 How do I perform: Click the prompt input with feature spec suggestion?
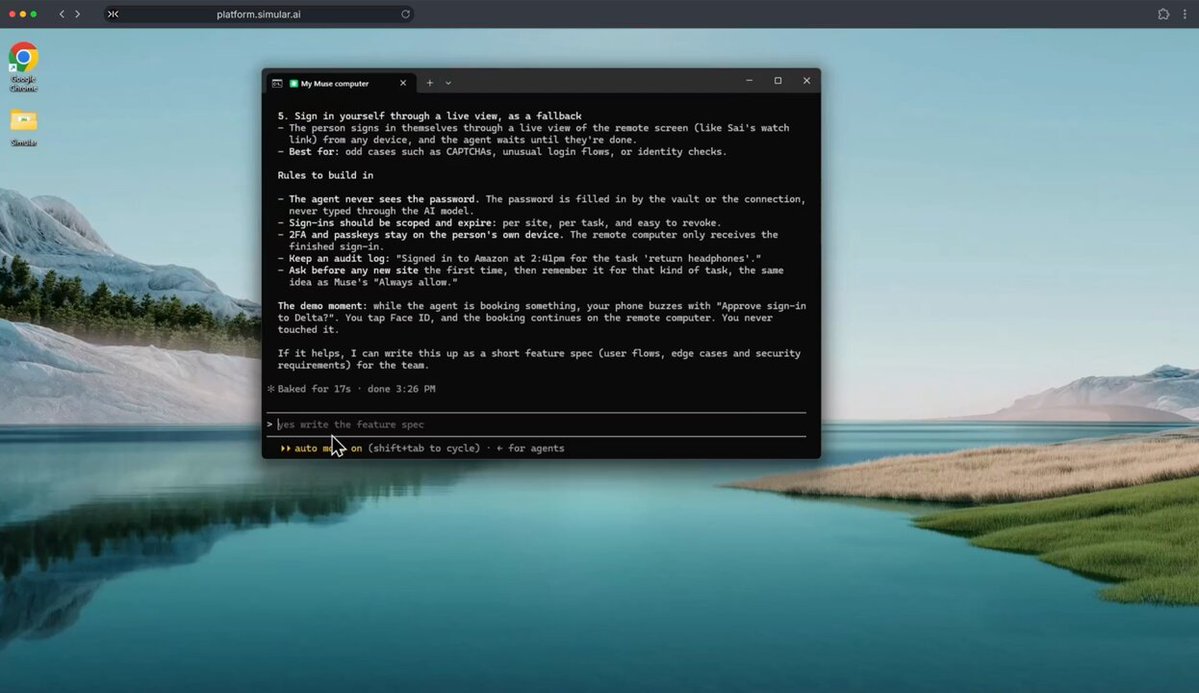pos(536,425)
